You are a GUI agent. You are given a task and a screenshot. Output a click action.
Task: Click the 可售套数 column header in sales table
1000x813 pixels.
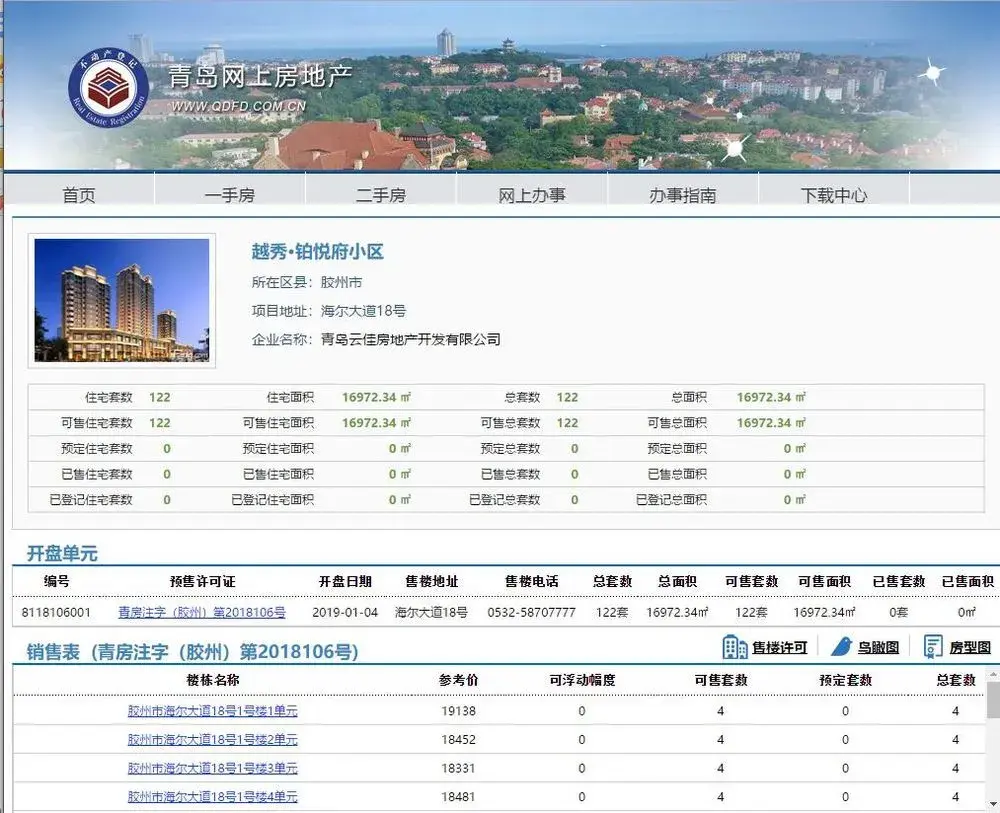tap(721, 680)
